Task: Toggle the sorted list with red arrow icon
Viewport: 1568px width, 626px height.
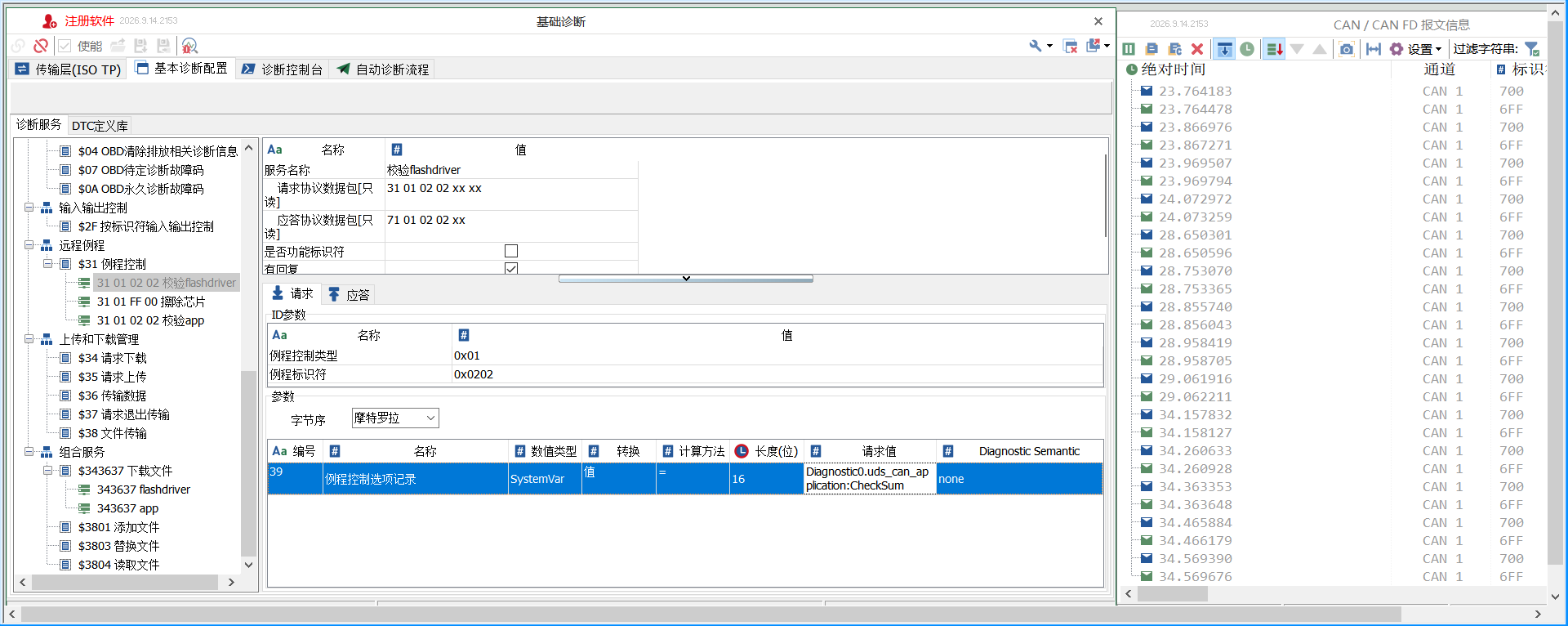Action: (x=1274, y=49)
